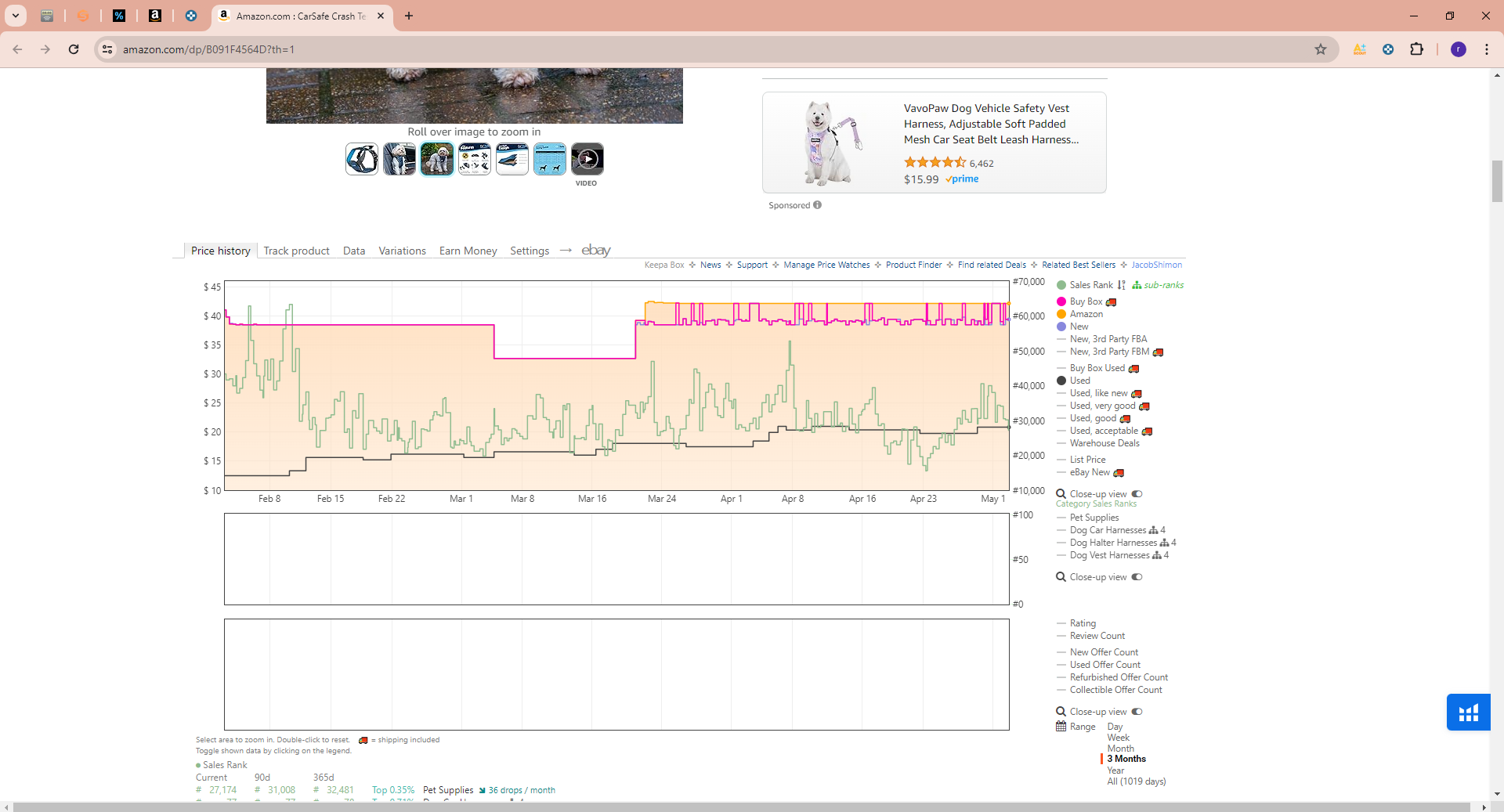Toggle the List Price series
Viewport: 1504px width, 812px height.
(x=1081, y=460)
